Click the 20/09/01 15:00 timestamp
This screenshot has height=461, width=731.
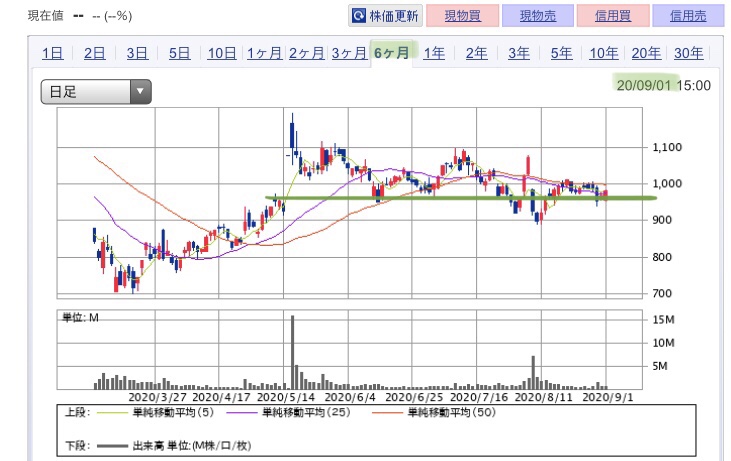pyautogui.click(x=663, y=85)
